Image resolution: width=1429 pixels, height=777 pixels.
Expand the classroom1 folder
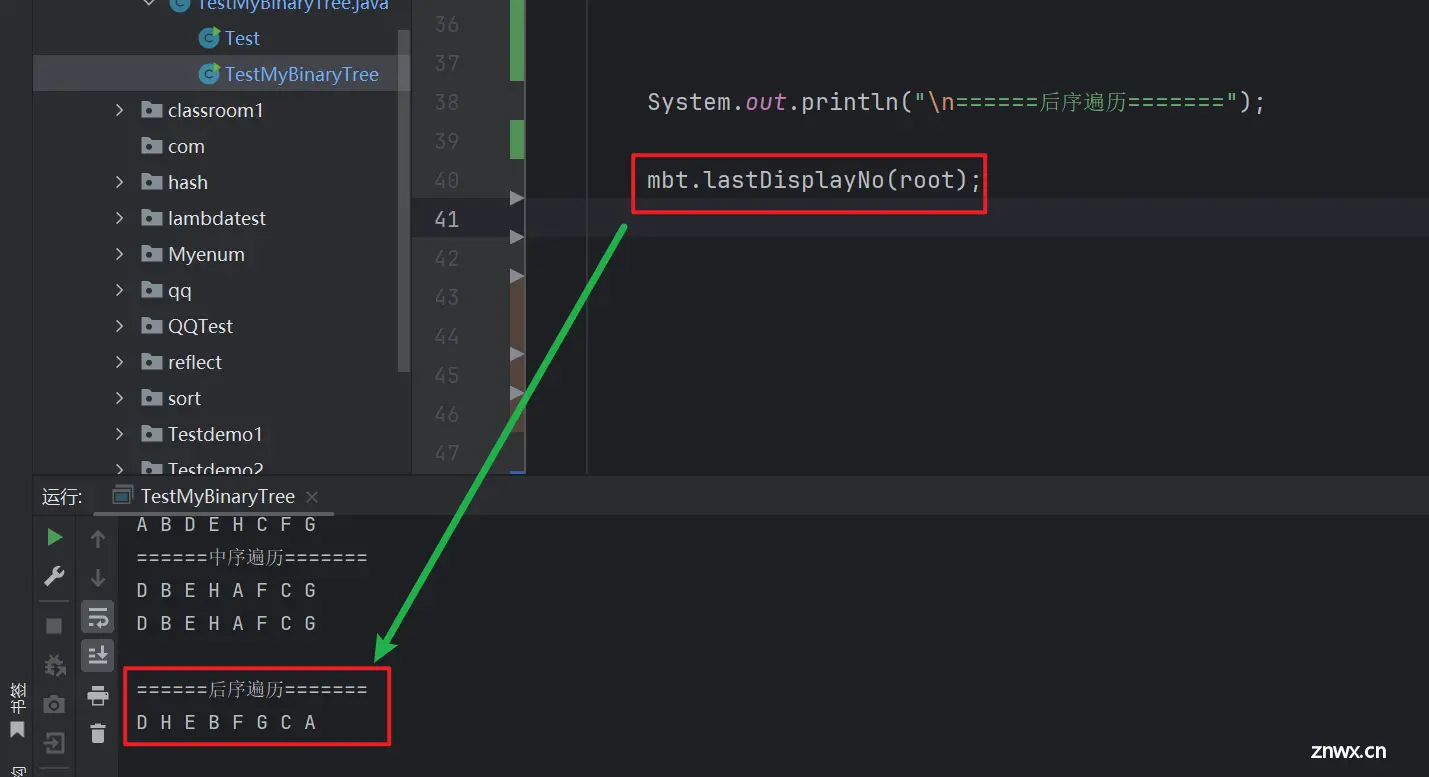pyautogui.click(x=120, y=110)
